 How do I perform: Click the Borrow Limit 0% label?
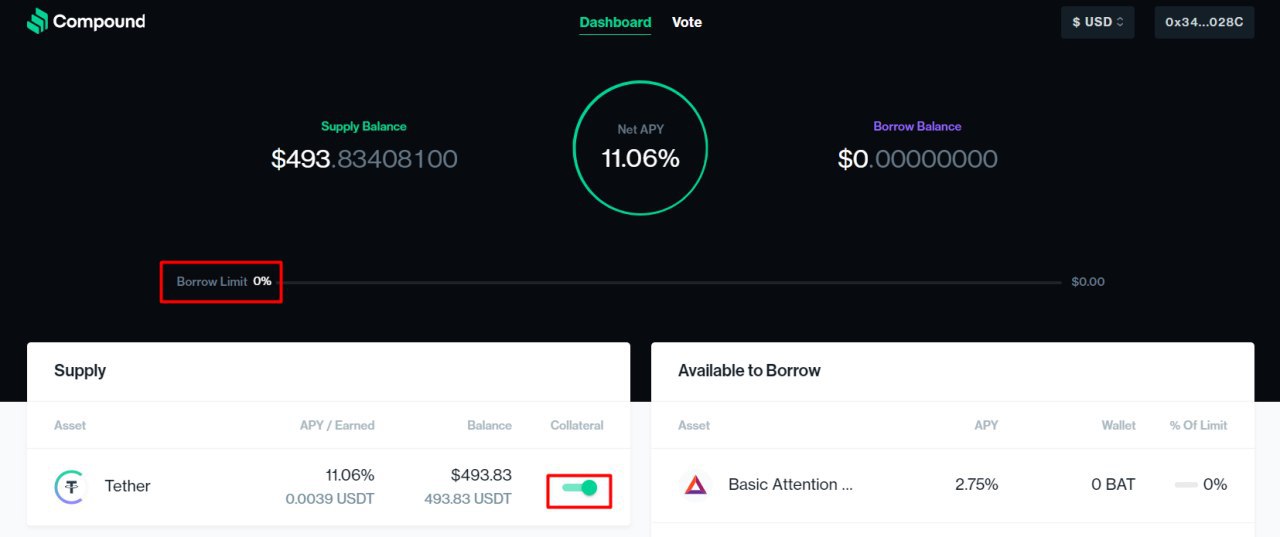coord(224,282)
